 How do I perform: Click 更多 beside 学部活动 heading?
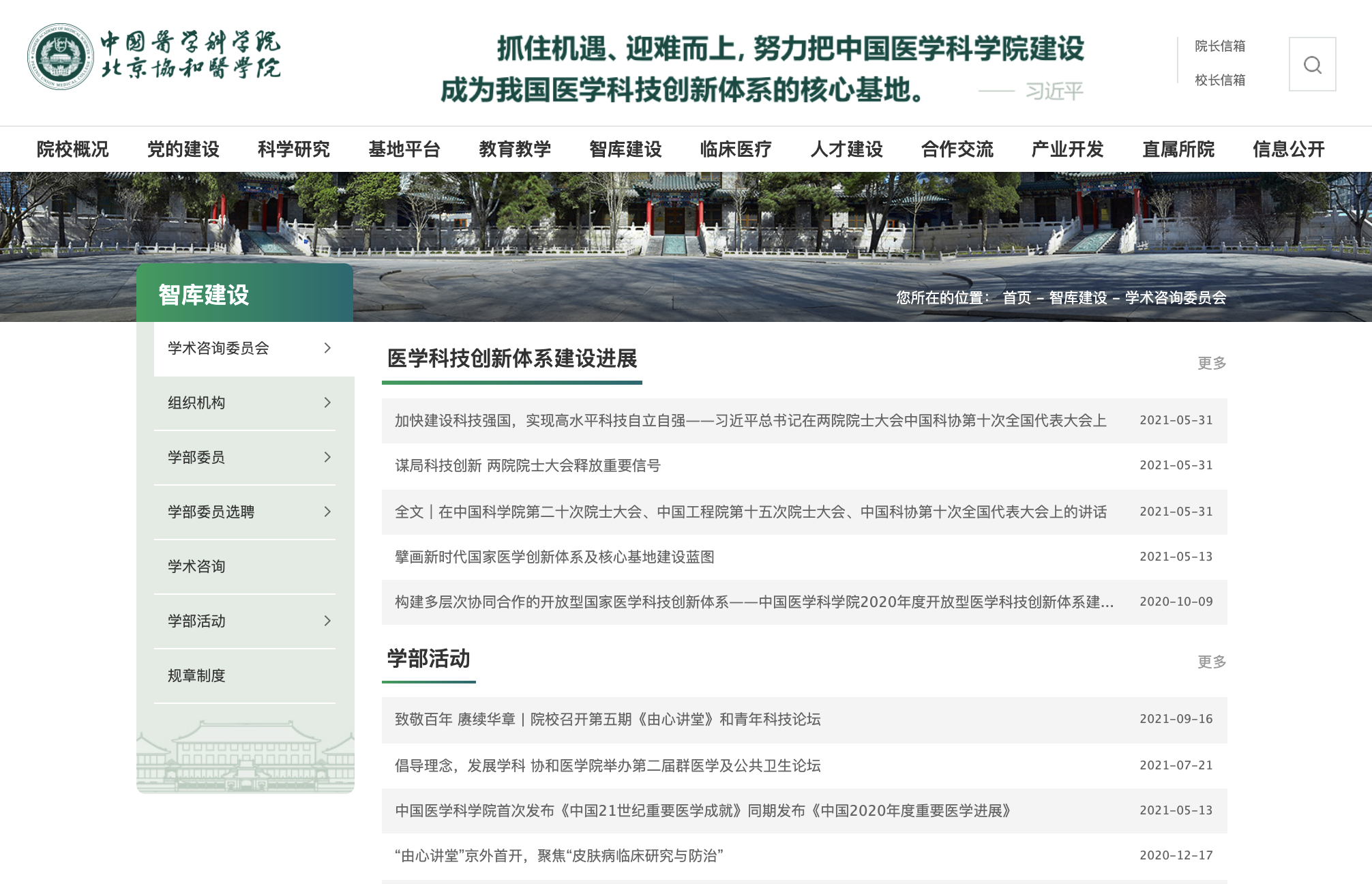1211,662
